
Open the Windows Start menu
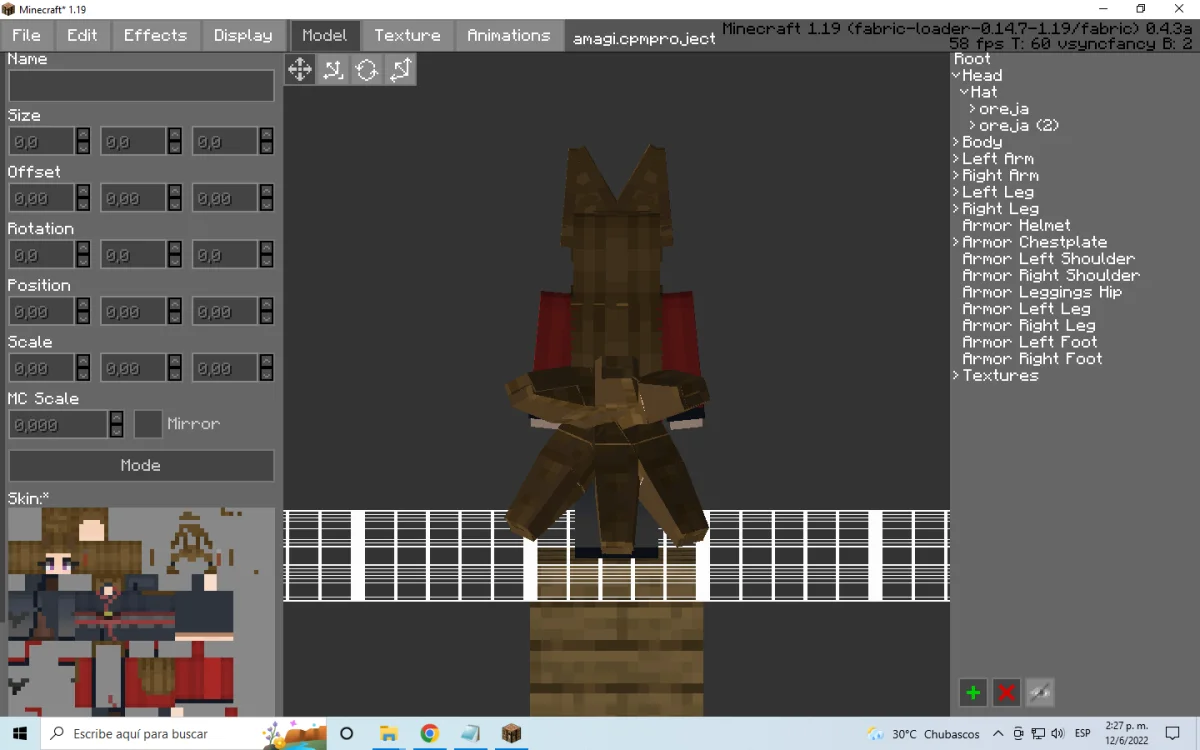(x=20, y=733)
